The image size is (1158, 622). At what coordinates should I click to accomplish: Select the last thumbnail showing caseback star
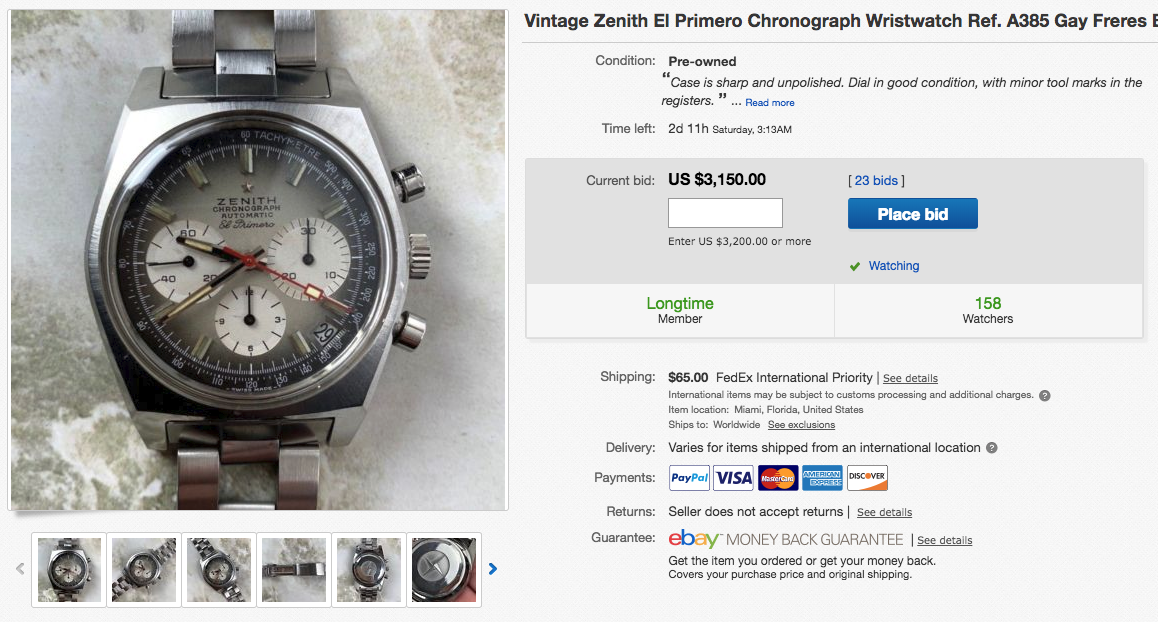point(444,570)
